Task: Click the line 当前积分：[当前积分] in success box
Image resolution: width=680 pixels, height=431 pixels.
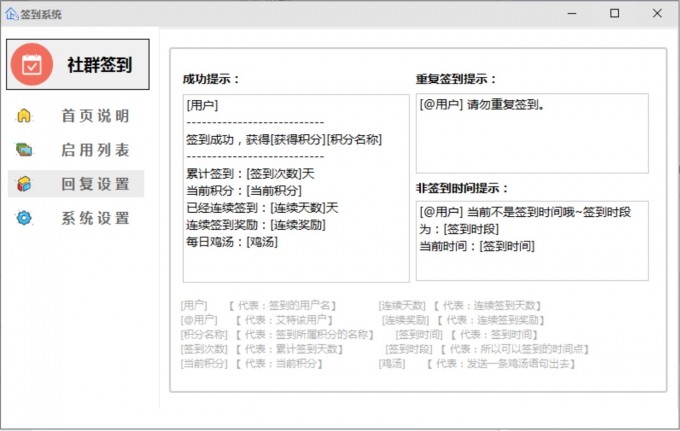Action: [x=244, y=191]
